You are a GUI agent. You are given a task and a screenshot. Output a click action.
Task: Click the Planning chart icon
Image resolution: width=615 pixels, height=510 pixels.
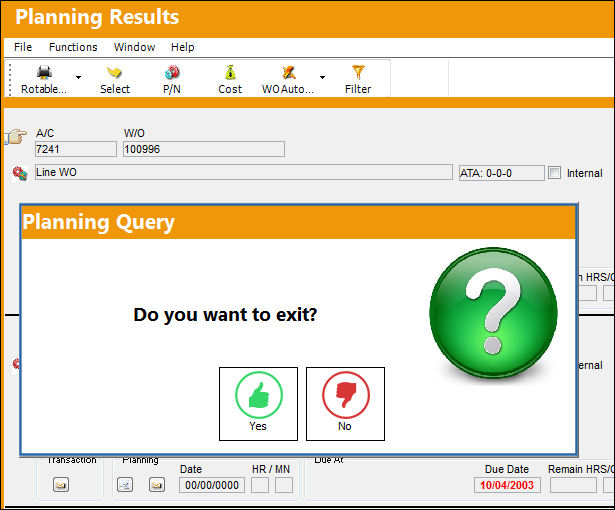click(125, 485)
